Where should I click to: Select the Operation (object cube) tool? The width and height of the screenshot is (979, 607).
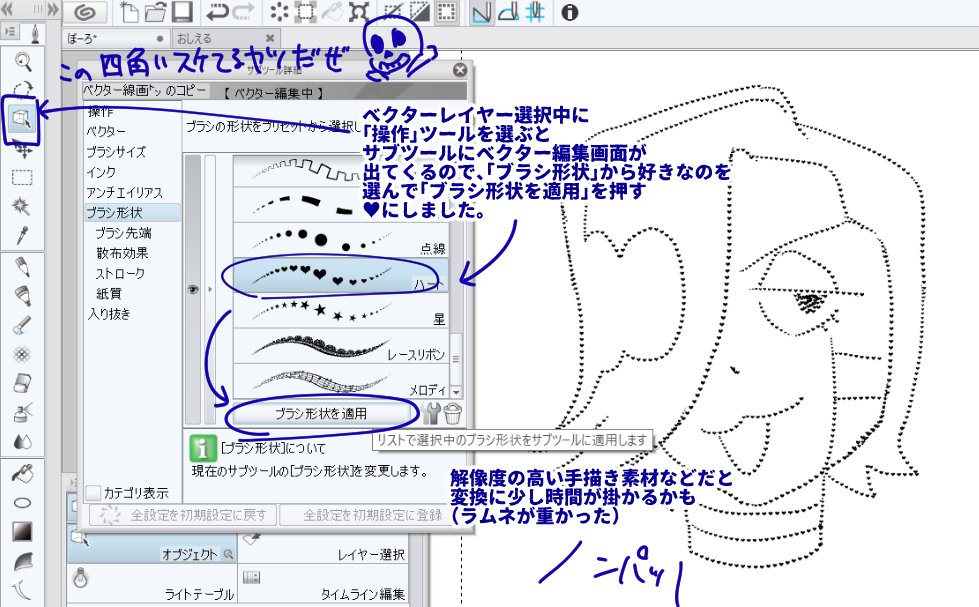click(x=22, y=118)
